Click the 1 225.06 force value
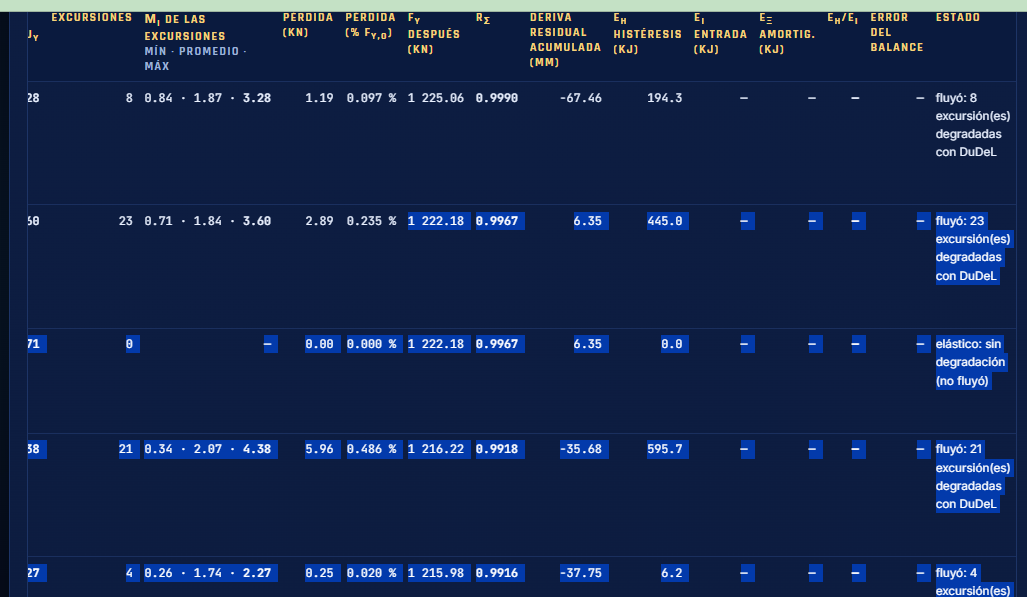The image size is (1027, 597). tap(436, 98)
